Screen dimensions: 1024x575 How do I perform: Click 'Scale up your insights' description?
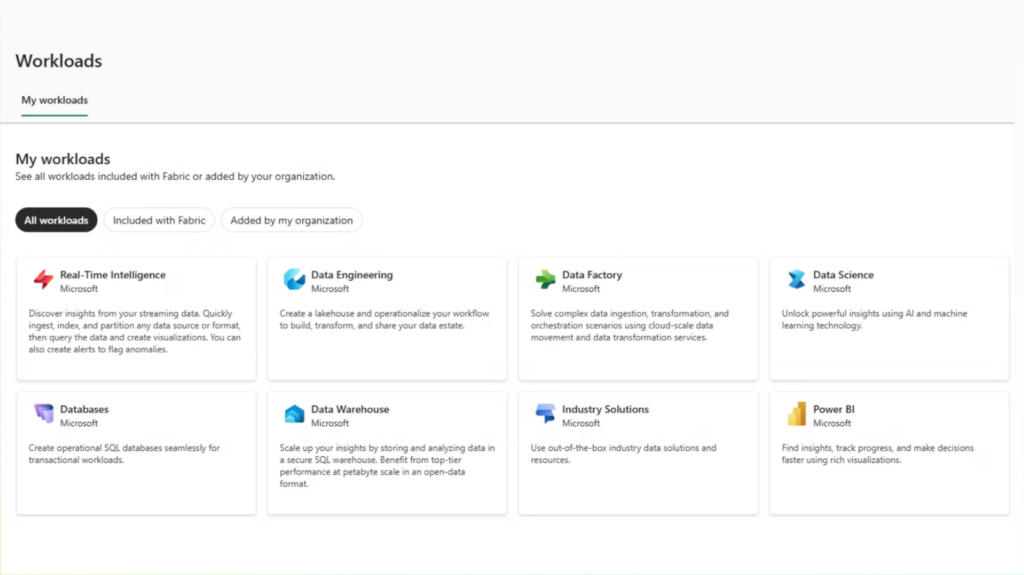(x=387, y=466)
